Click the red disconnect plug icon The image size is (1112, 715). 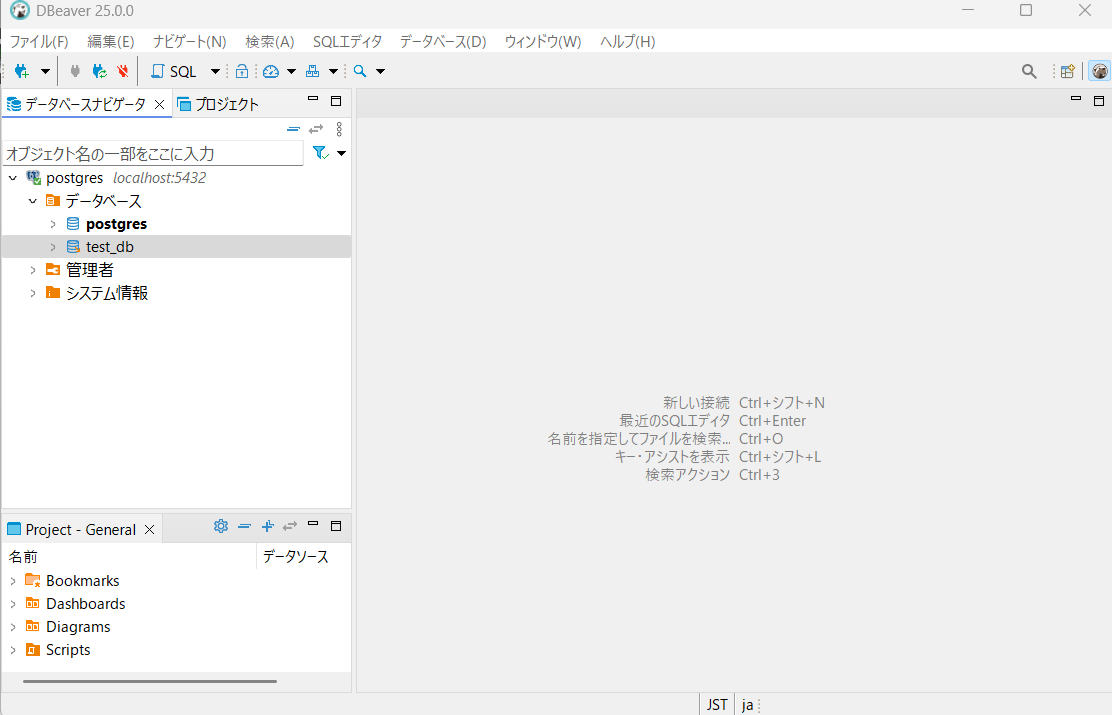122,71
